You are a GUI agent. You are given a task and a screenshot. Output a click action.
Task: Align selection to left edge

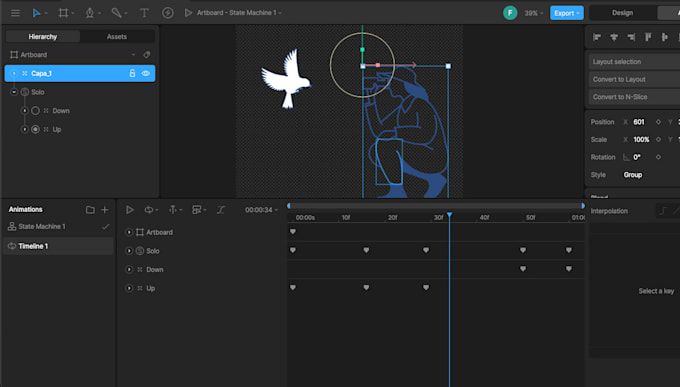(597, 37)
